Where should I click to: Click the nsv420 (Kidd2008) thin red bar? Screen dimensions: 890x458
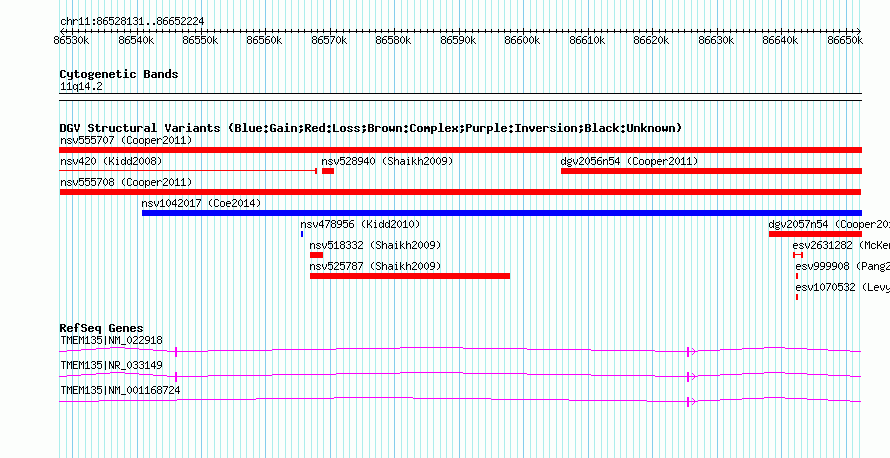click(188, 170)
